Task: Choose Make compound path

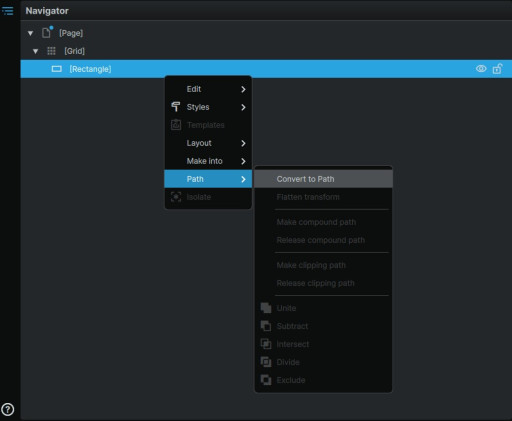Action: tap(323, 222)
